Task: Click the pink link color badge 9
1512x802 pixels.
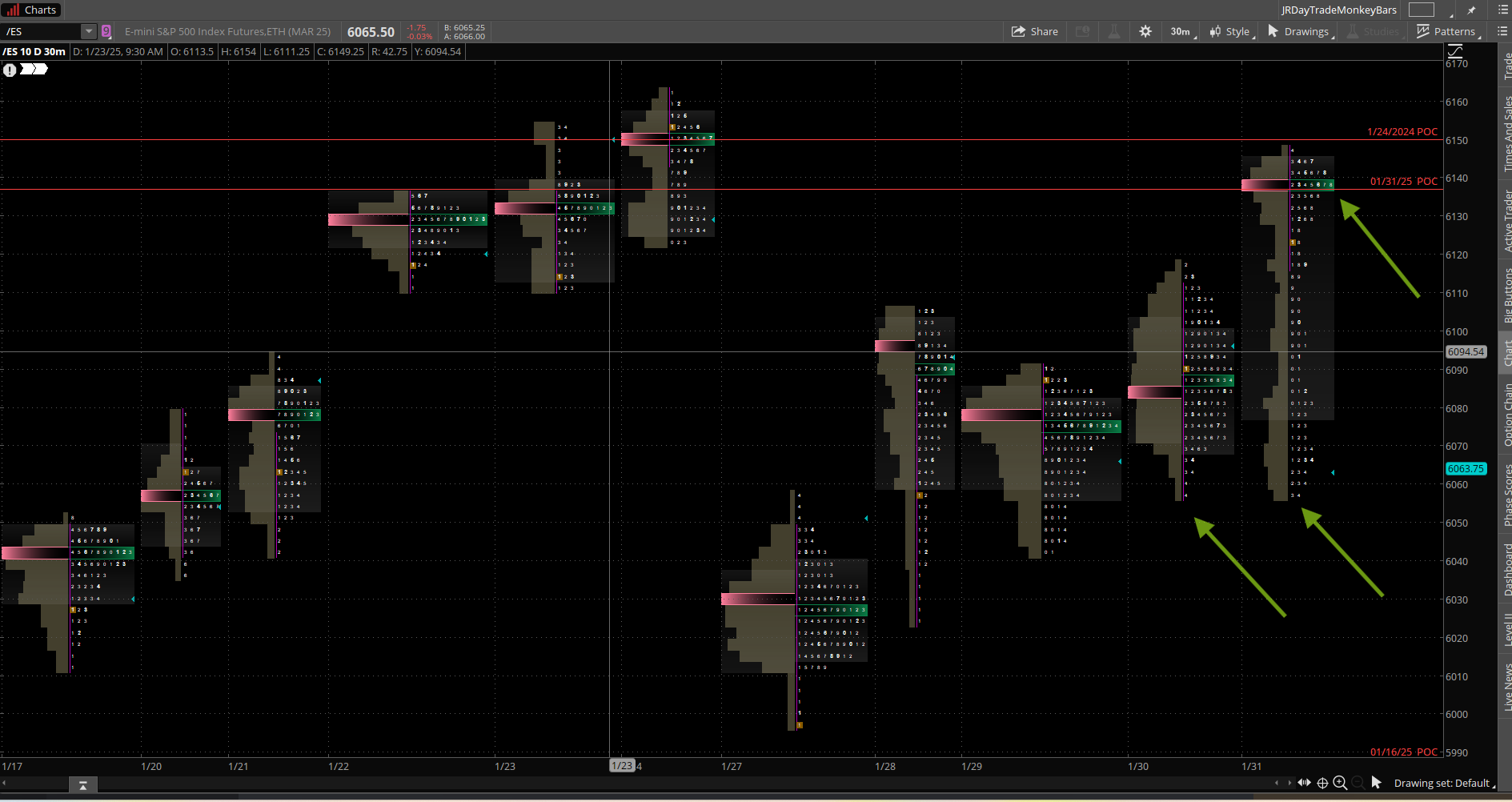Action: tap(106, 31)
